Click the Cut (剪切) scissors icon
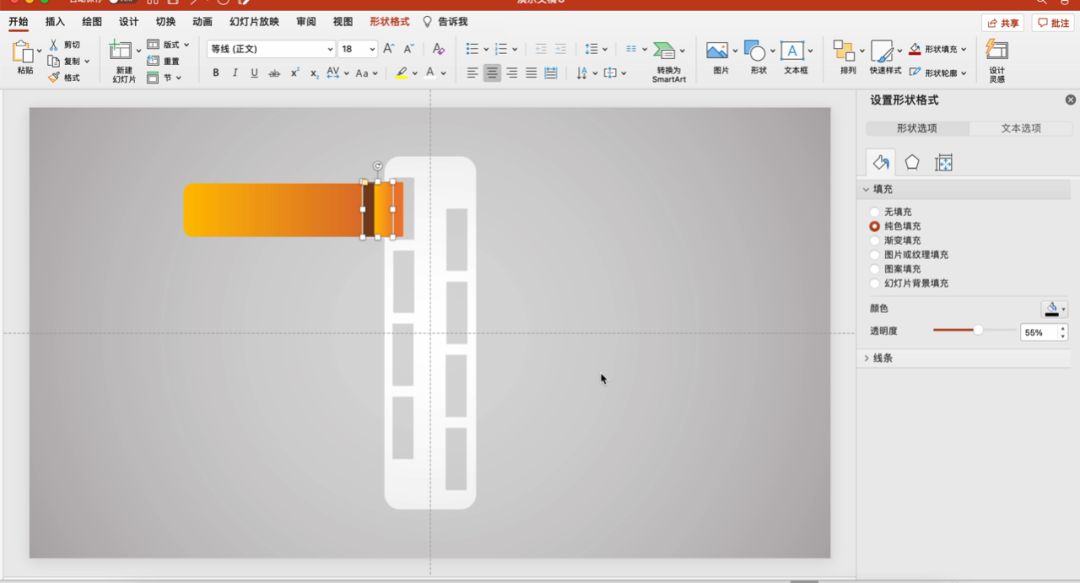1080x583 pixels. pyautogui.click(x=54, y=45)
